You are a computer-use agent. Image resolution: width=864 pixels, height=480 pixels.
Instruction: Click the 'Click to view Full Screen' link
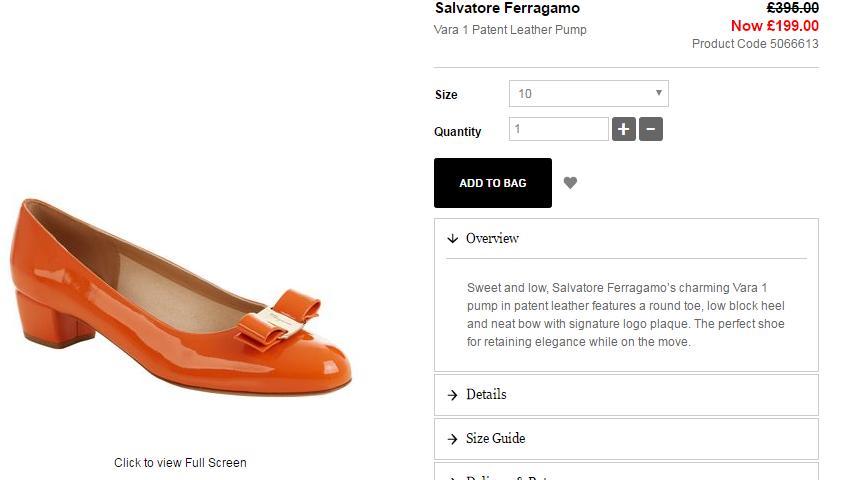pyautogui.click(x=180, y=463)
